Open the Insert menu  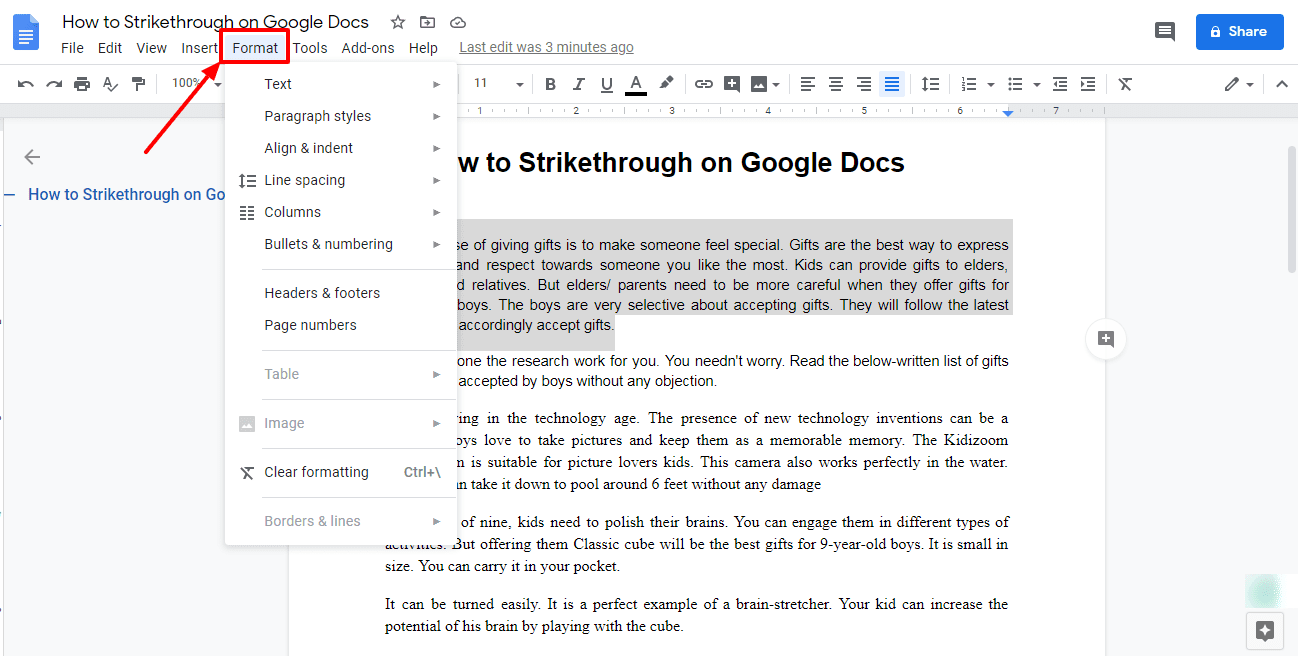[x=199, y=48]
